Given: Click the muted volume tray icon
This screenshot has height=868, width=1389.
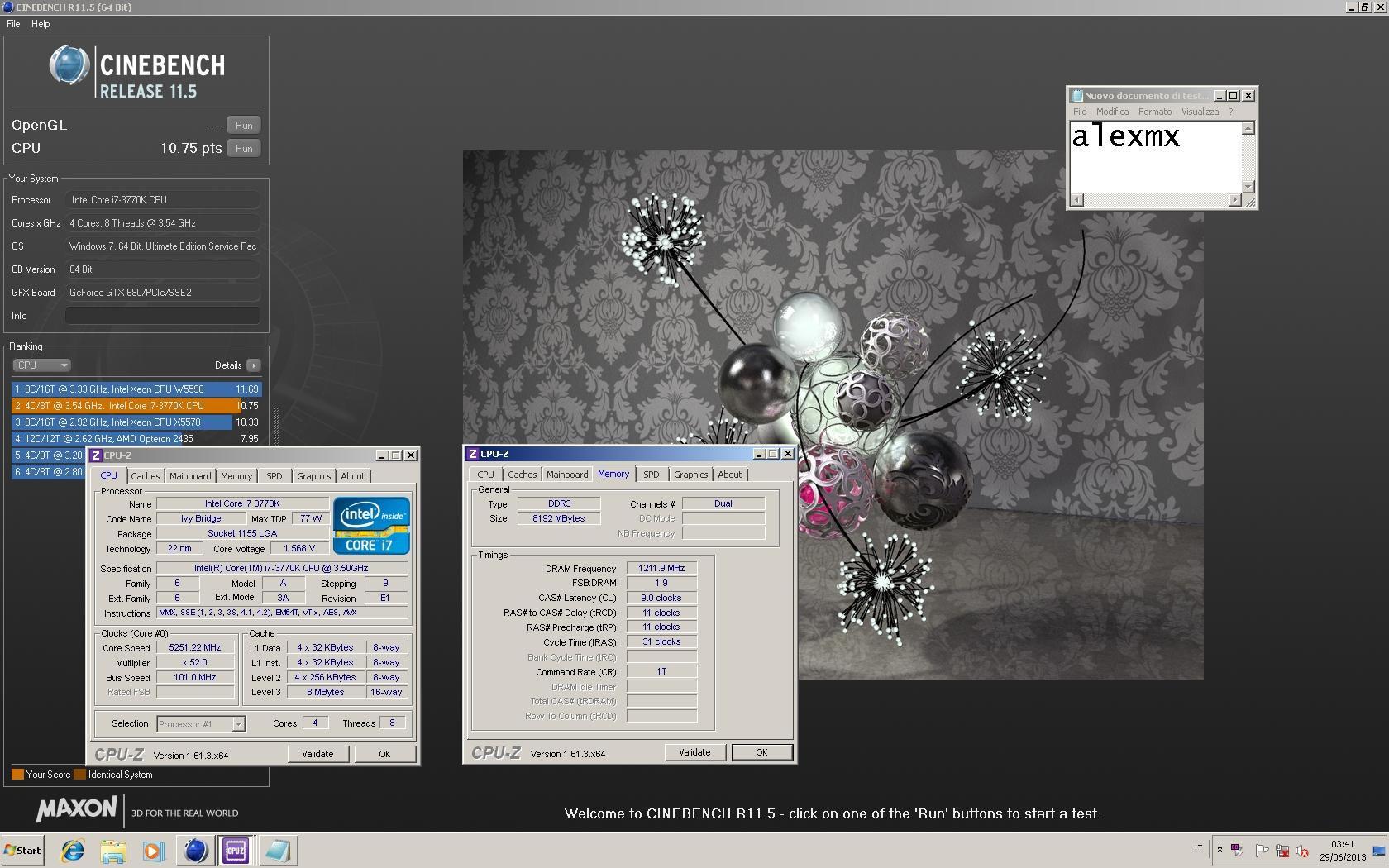Looking at the screenshot, I should [x=1301, y=850].
